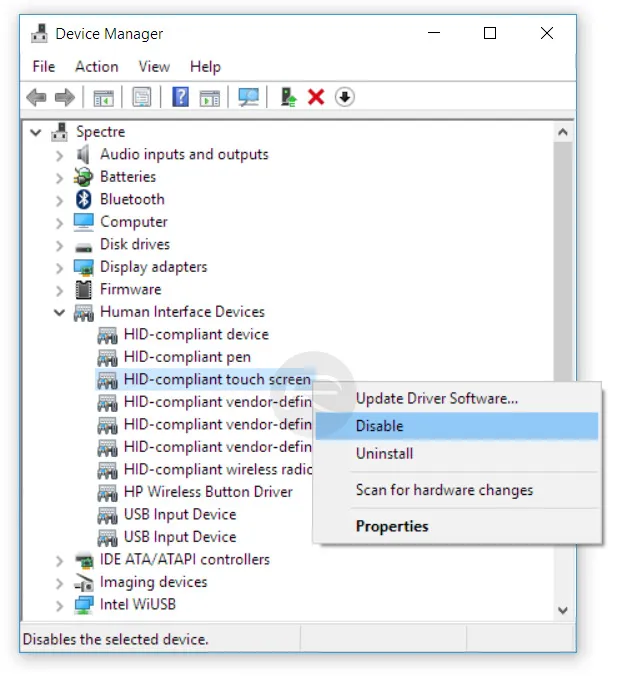This screenshot has height=682, width=627.
Task: Select HID-compliant touch screen entry
Action: pos(217,379)
